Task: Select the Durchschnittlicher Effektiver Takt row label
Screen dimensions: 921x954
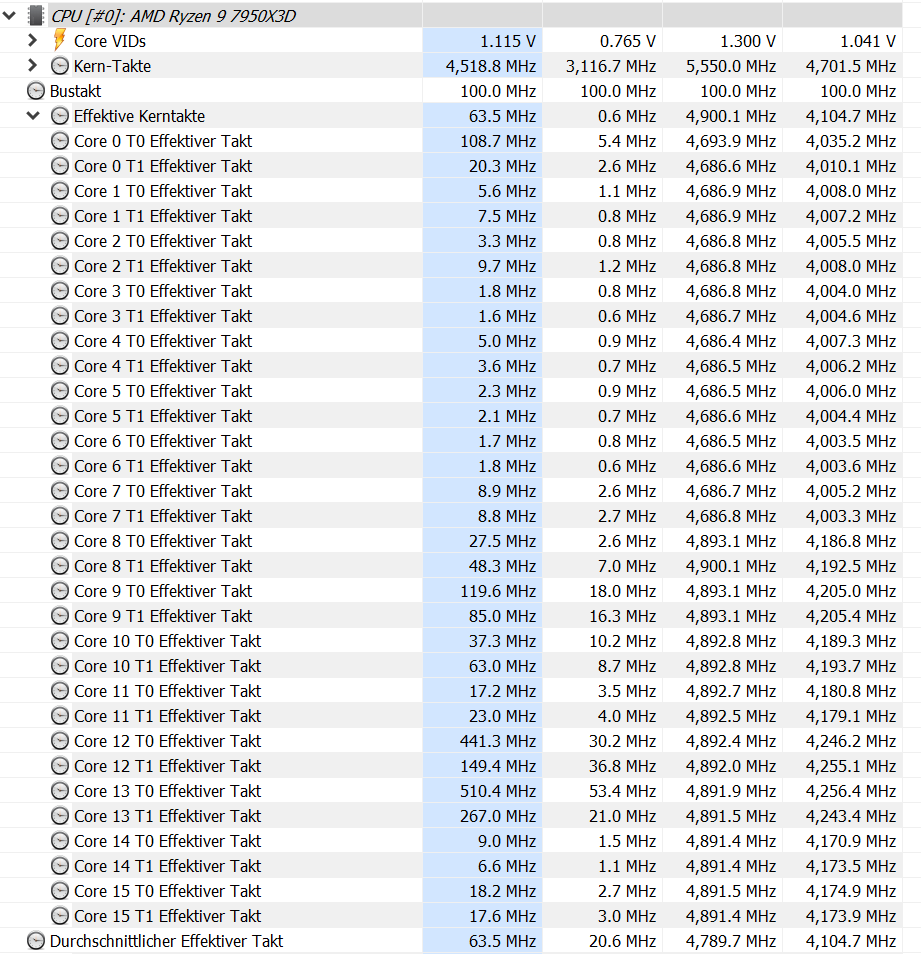Action: [x=166, y=941]
